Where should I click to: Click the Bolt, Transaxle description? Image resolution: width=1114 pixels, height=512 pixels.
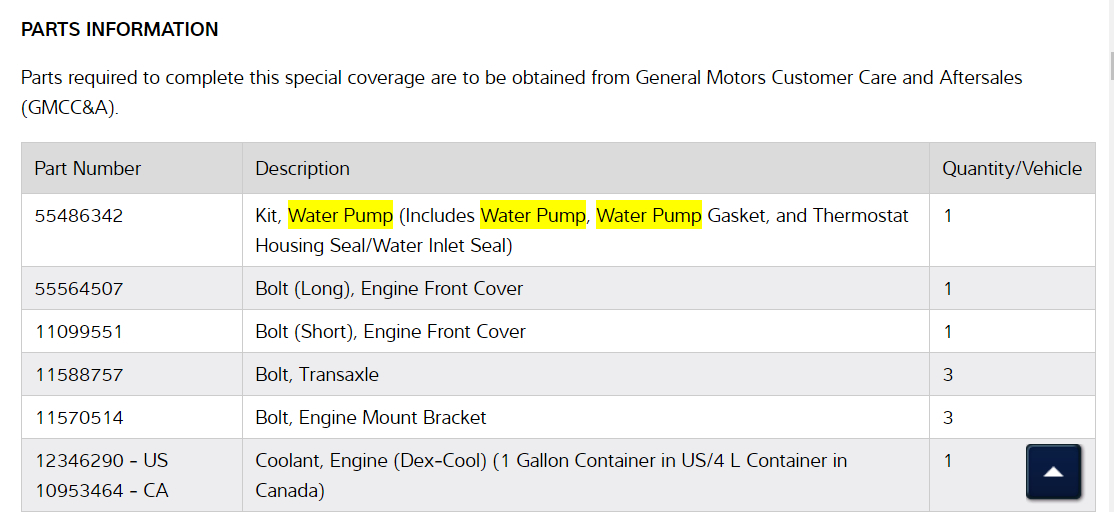pos(317,375)
